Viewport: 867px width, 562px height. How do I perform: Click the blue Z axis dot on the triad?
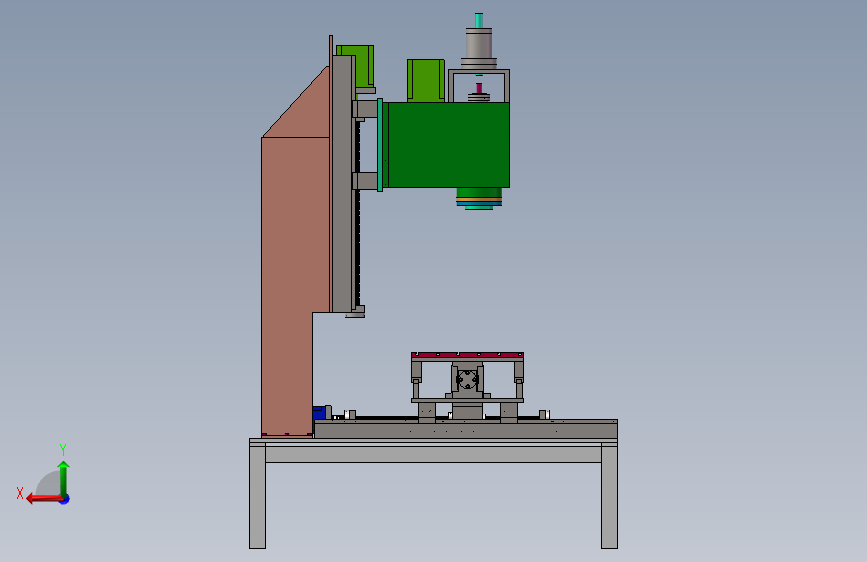tap(65, 500)
